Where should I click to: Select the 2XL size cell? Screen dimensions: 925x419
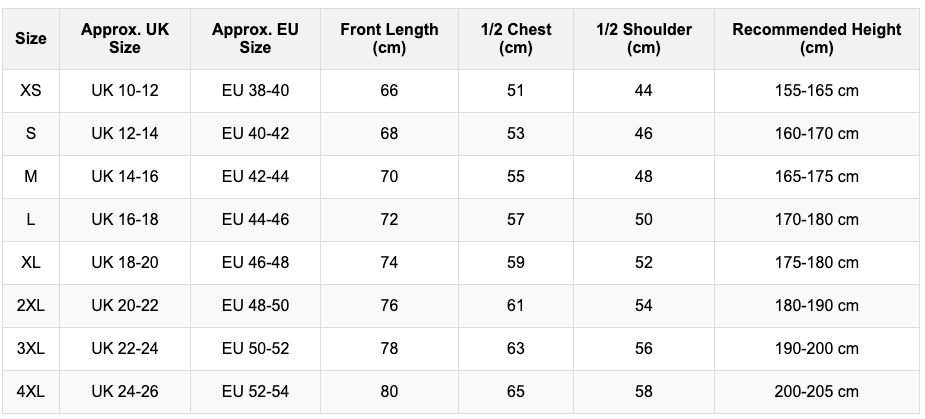(31, 306)
